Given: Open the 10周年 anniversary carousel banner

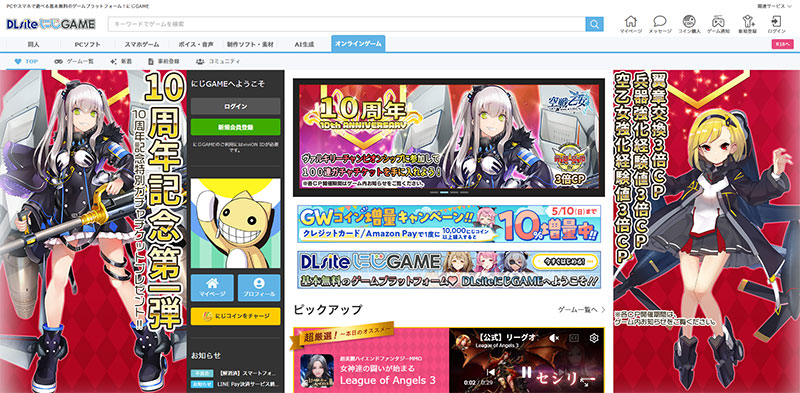Looking at the screenshot, I should point(448,136).
